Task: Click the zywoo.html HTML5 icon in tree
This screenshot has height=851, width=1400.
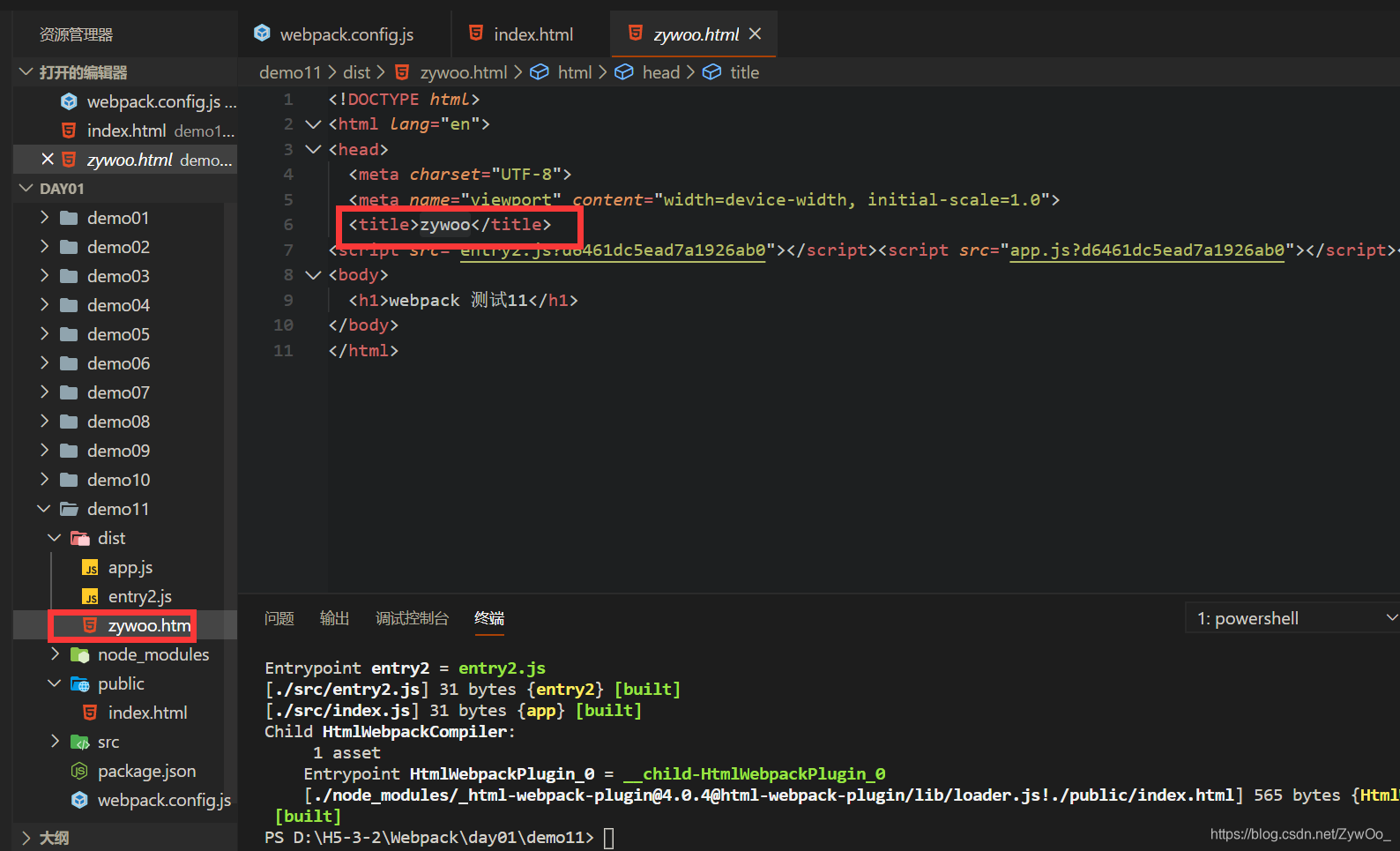Action: (90, 625)
